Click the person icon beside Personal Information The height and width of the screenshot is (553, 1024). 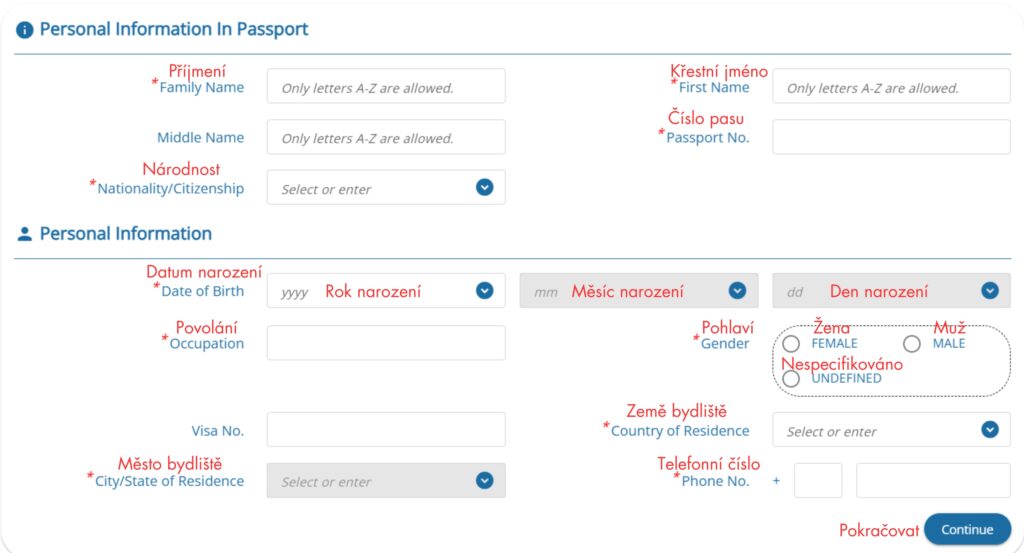pos(25,234)
